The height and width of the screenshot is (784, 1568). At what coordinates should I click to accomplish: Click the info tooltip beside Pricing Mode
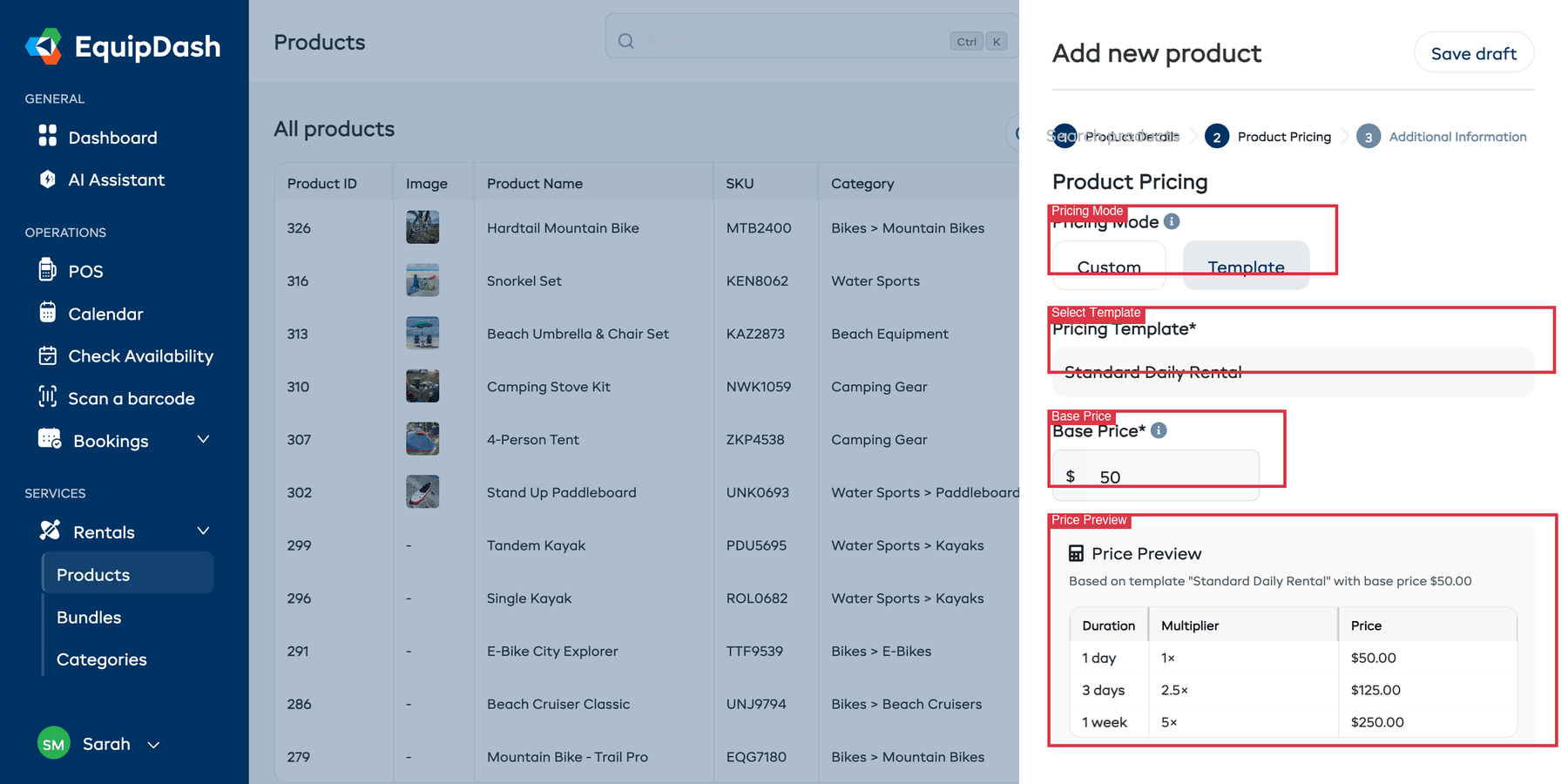pyautogui.click(x=1173, y=220)
